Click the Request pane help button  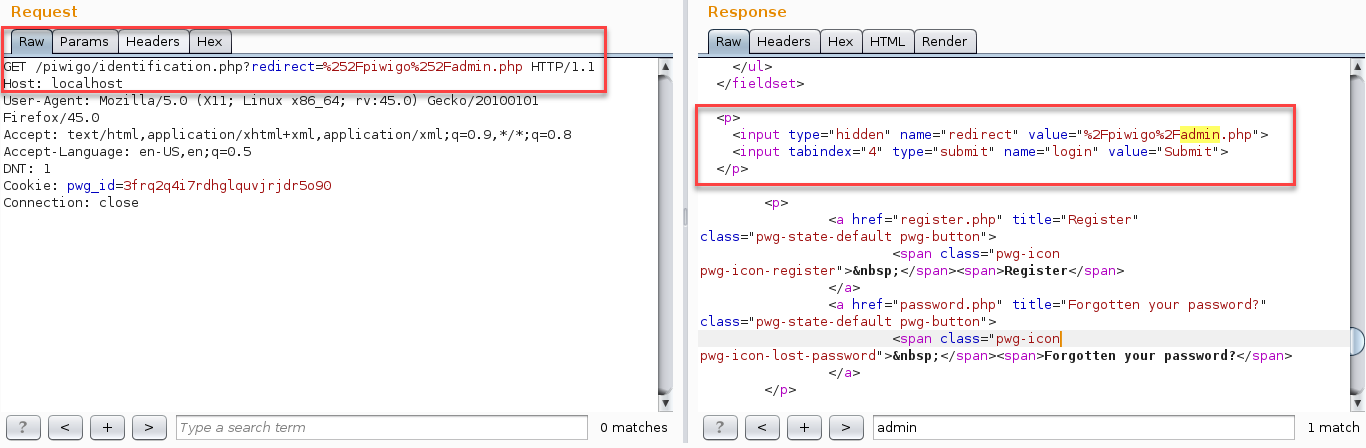coord(23,427)
